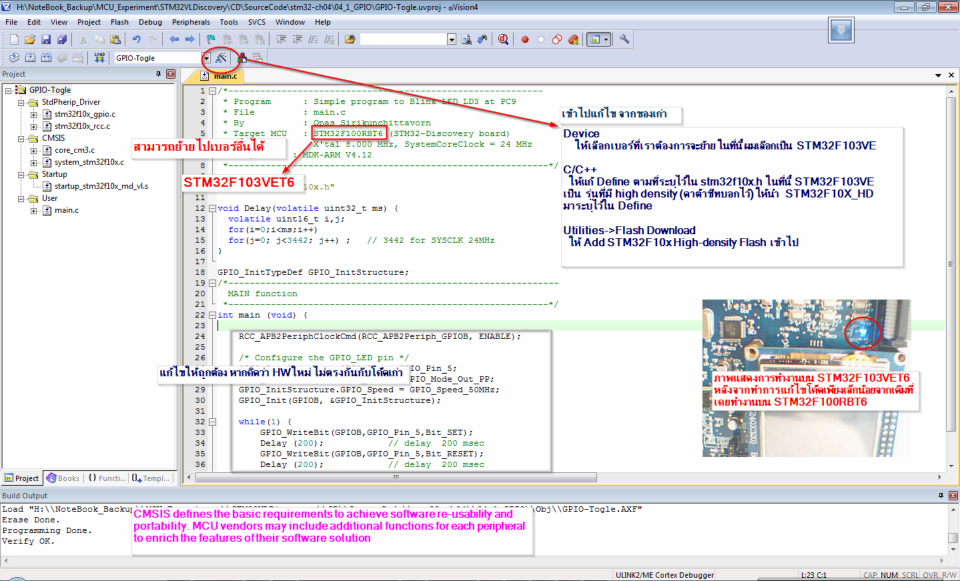960x581 pixels.
Task: Pin the Build Output panel
Action: (940, 495)
